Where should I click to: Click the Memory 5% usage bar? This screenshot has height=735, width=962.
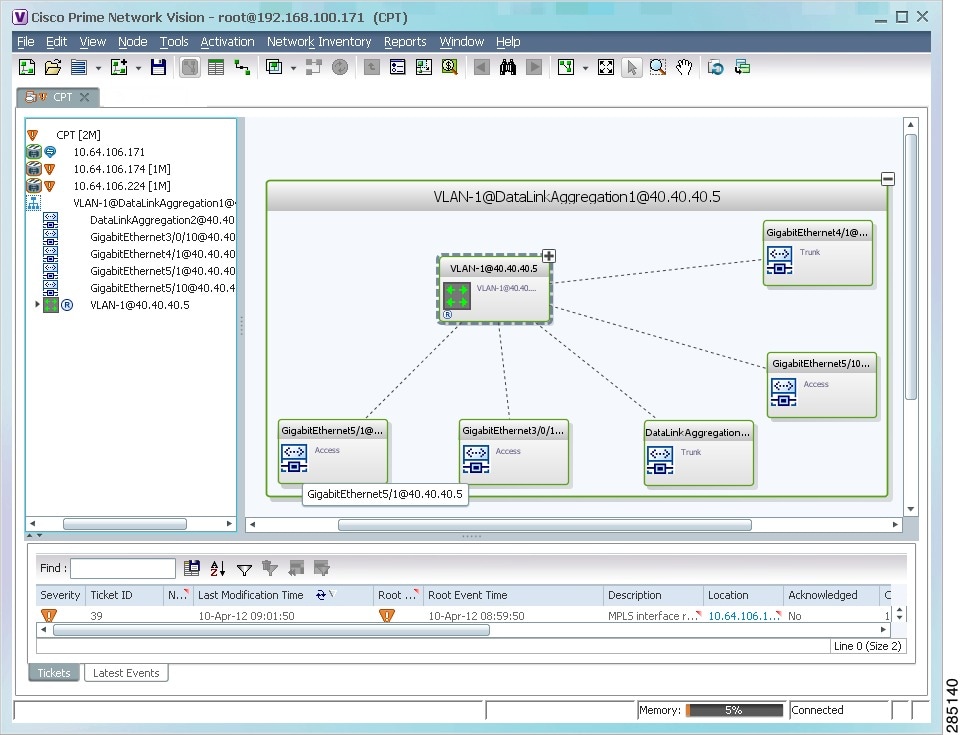pos(734,710)
